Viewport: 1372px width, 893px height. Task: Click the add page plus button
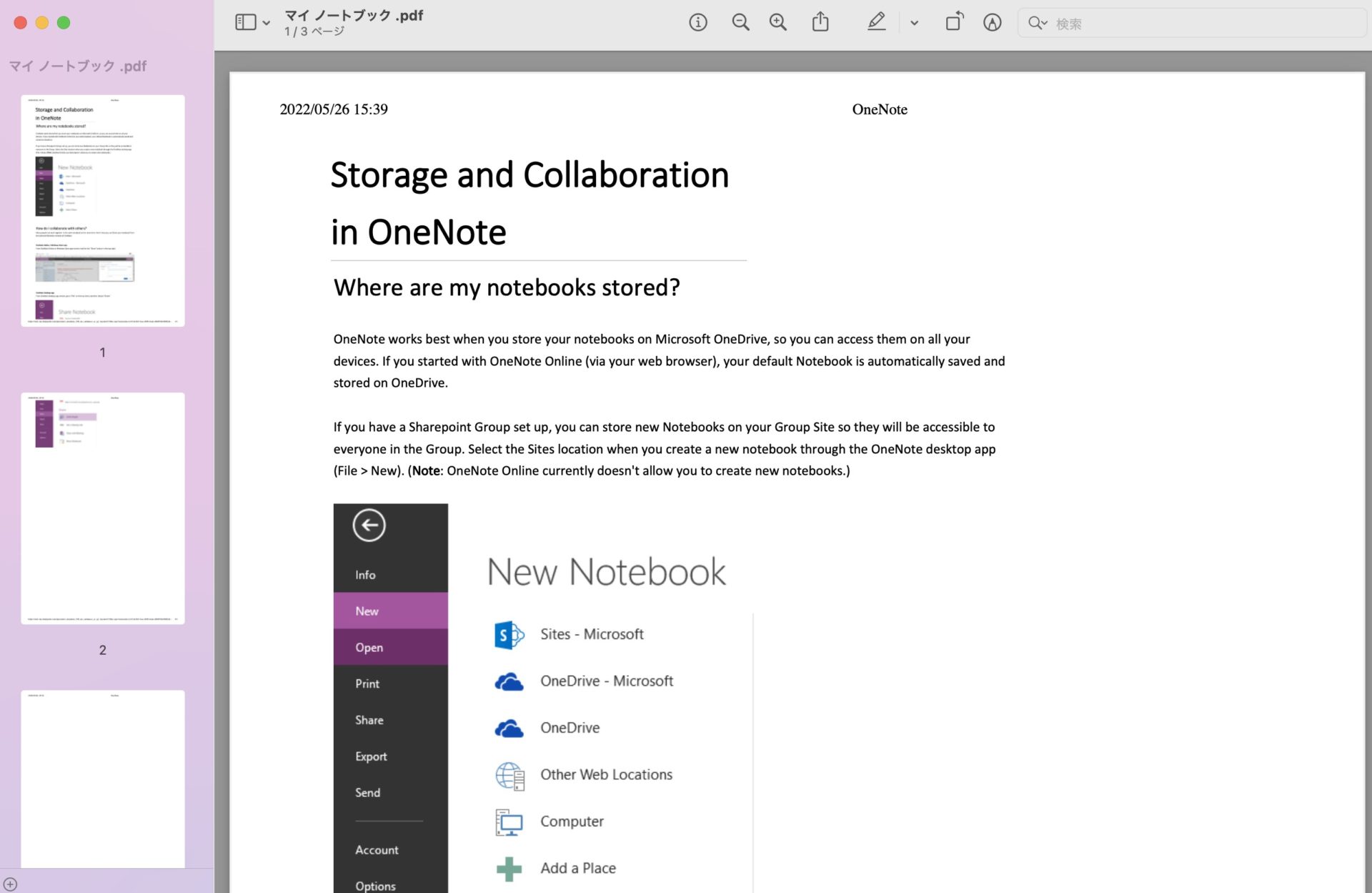tap(10, 884)
